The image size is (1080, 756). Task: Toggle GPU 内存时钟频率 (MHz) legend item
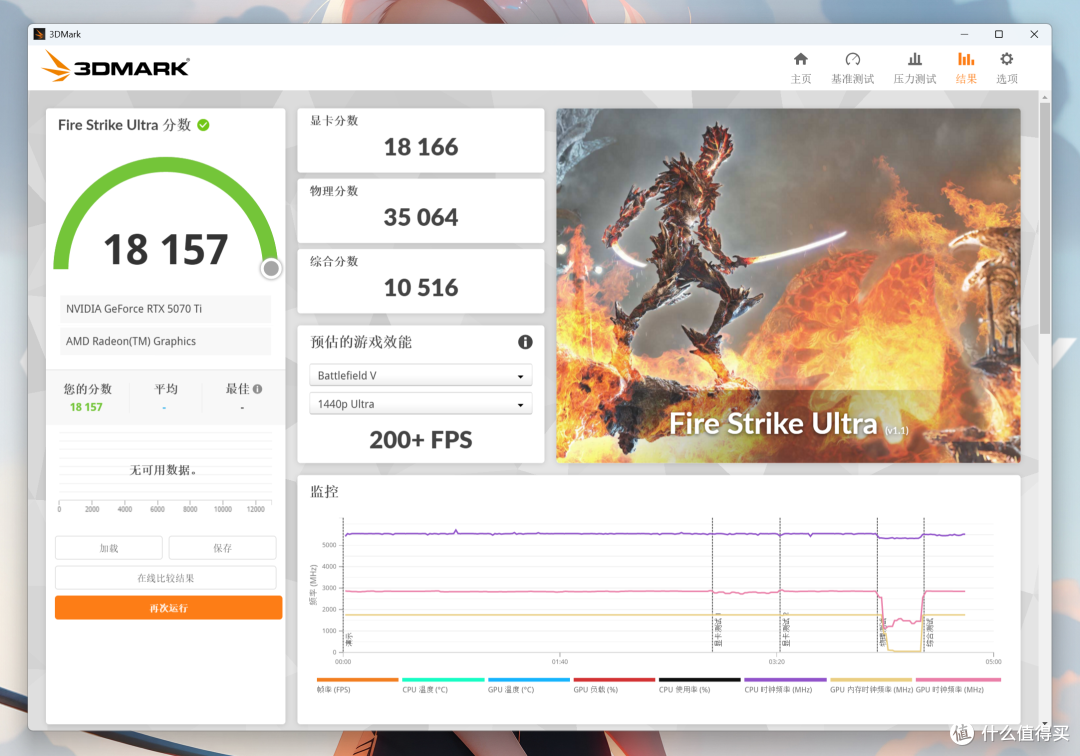coord(871,686)
